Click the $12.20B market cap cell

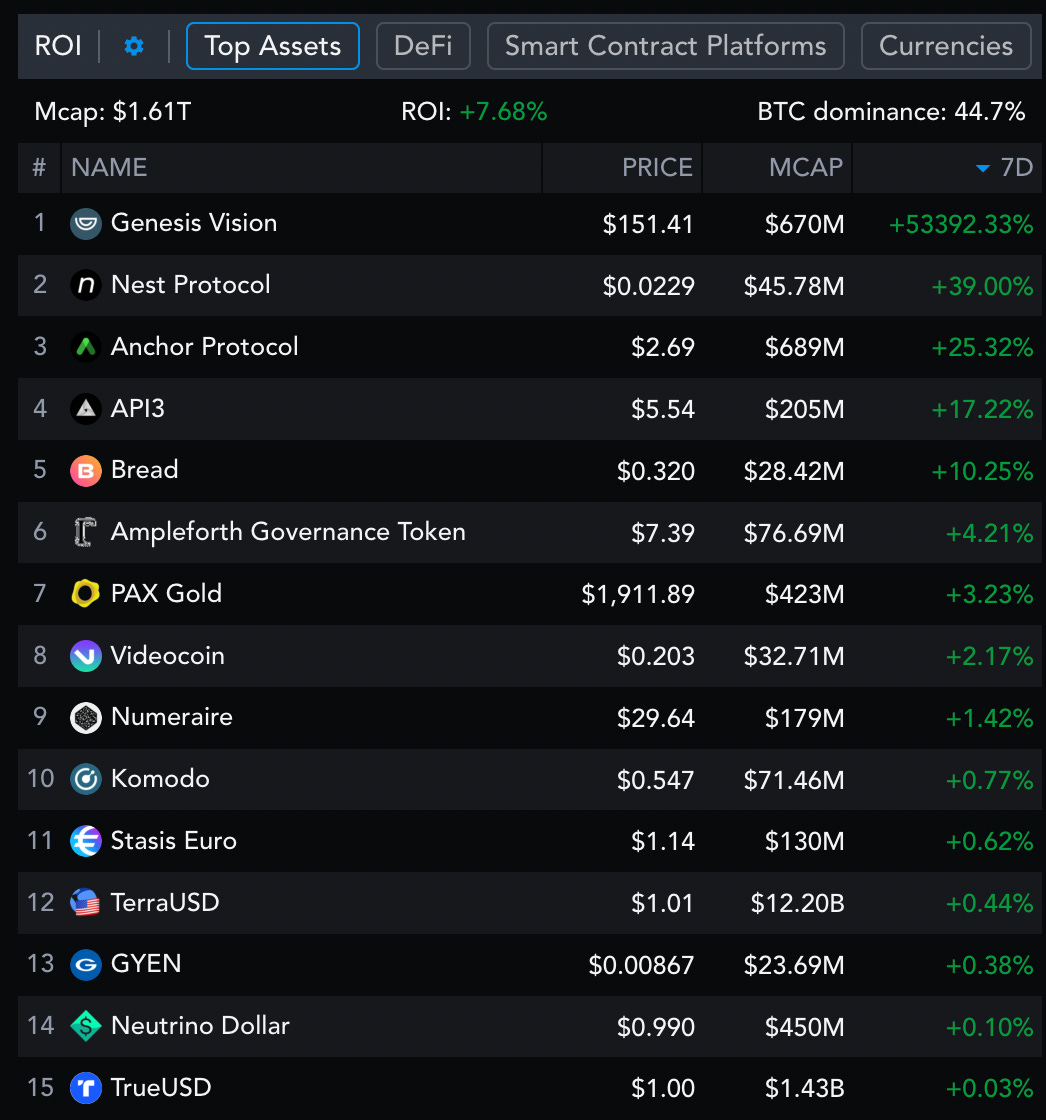[797, 904]
